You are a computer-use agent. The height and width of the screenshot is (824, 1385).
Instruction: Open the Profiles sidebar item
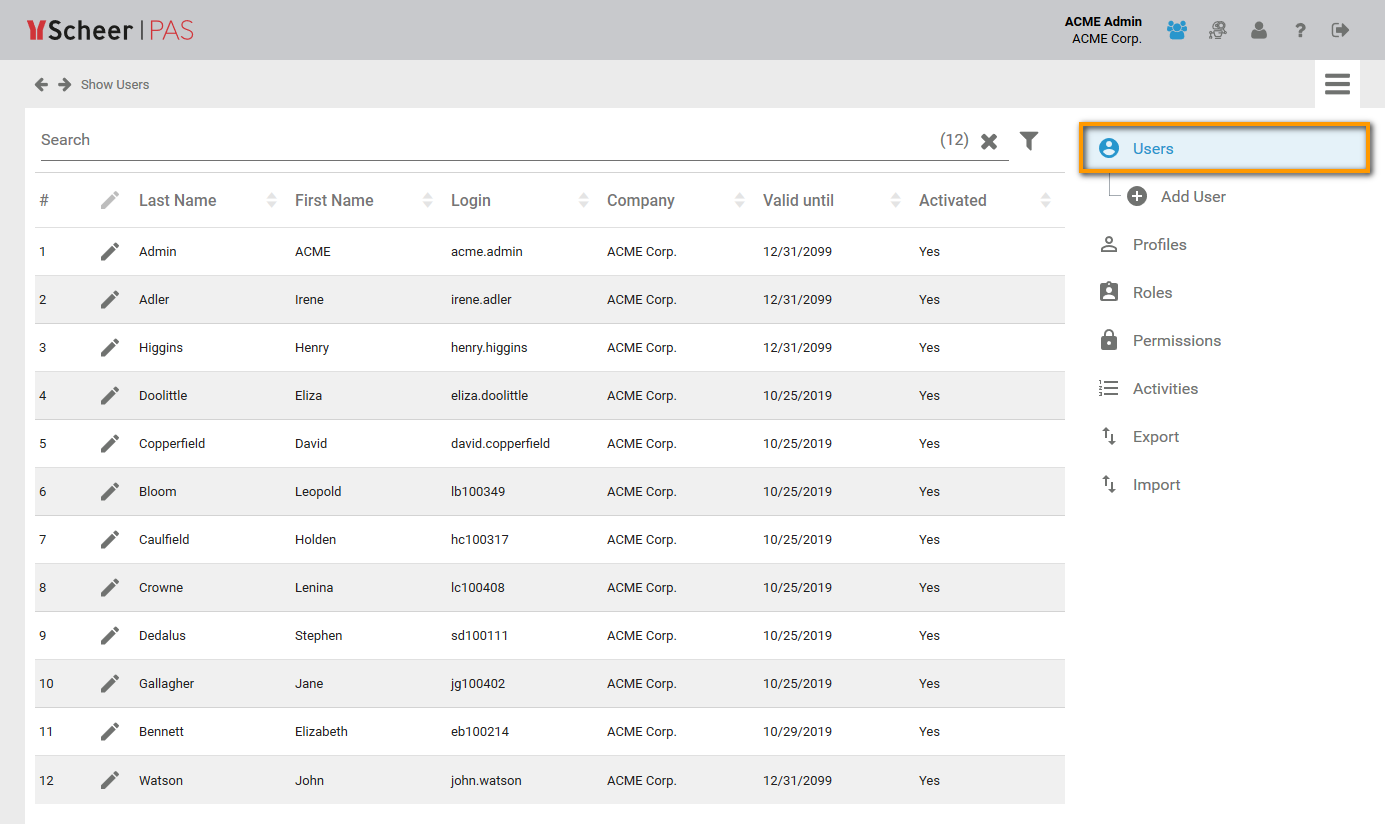tap(1159, 245)
